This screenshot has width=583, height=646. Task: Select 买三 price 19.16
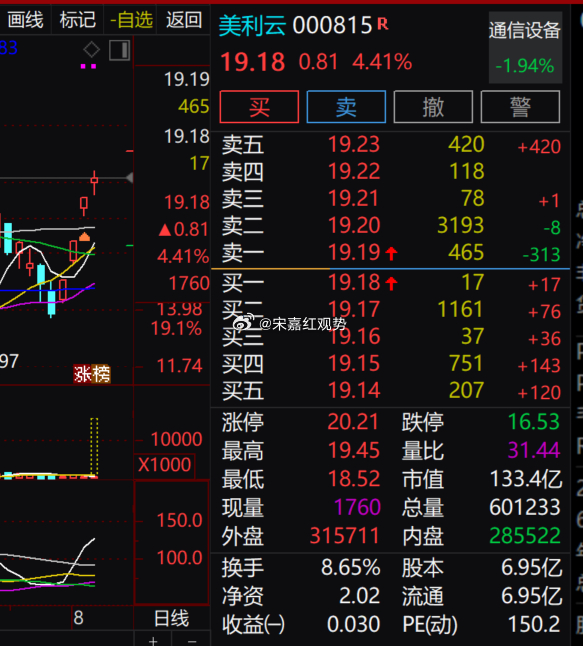pos(354,337)
